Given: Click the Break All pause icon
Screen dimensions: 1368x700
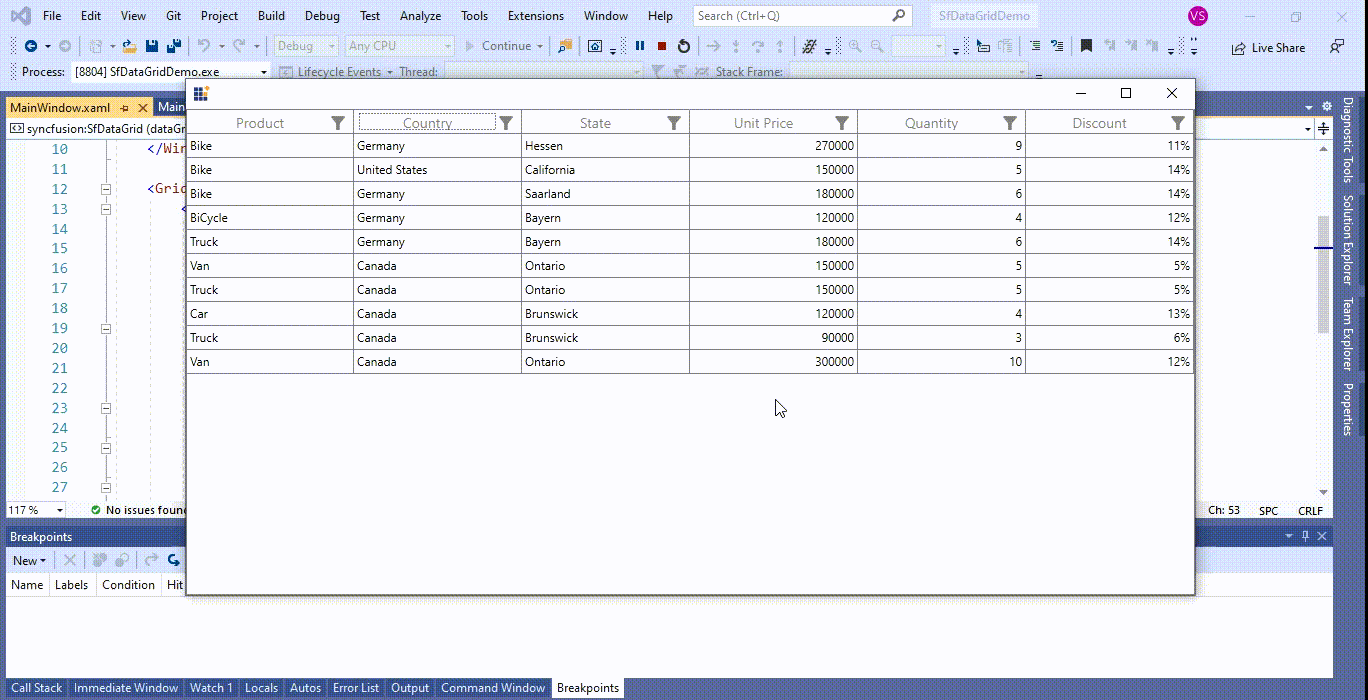Looking at the screenshot, I should (x=639, y=46).
